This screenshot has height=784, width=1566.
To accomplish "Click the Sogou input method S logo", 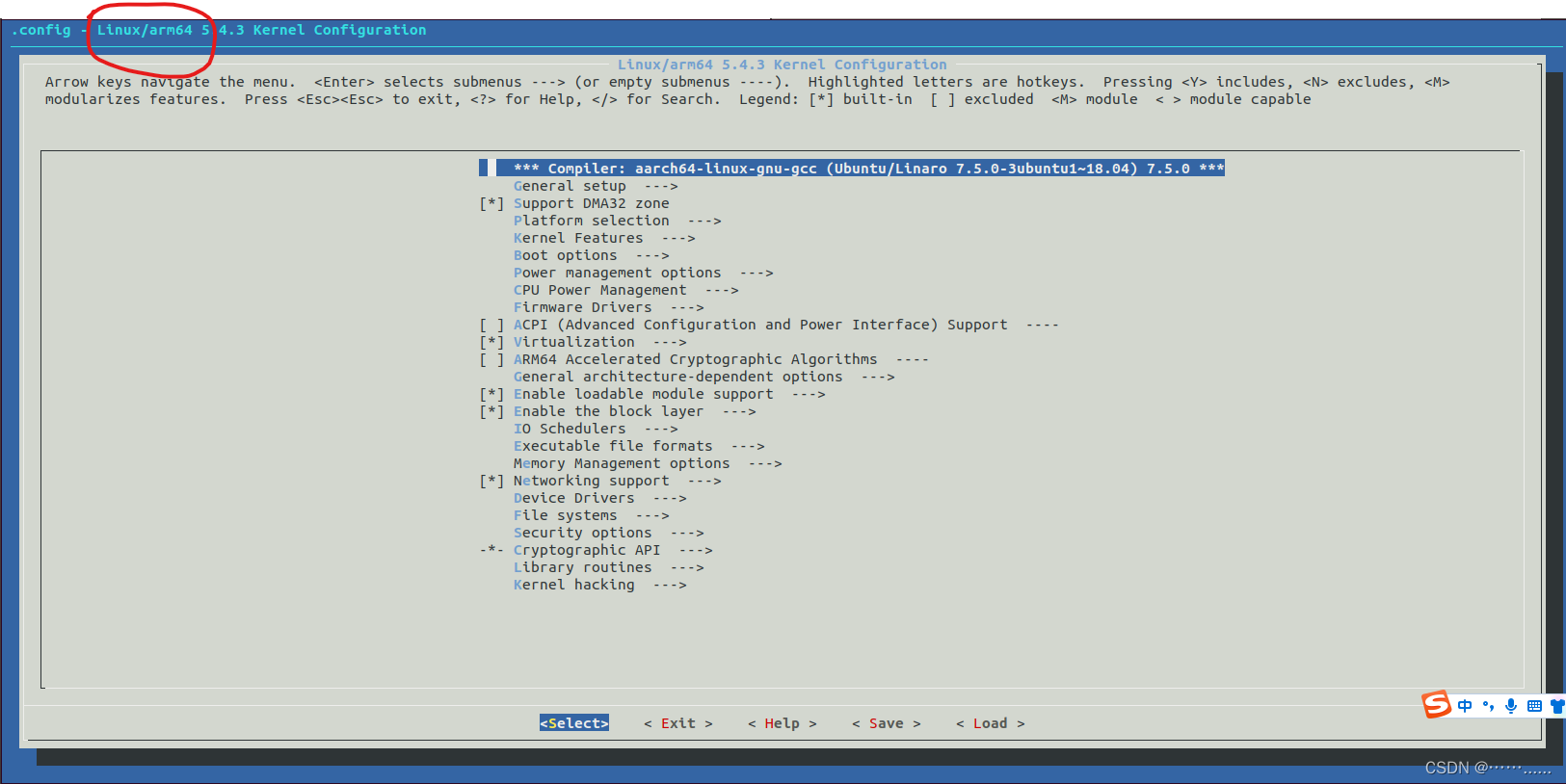I will (1436, 705).
